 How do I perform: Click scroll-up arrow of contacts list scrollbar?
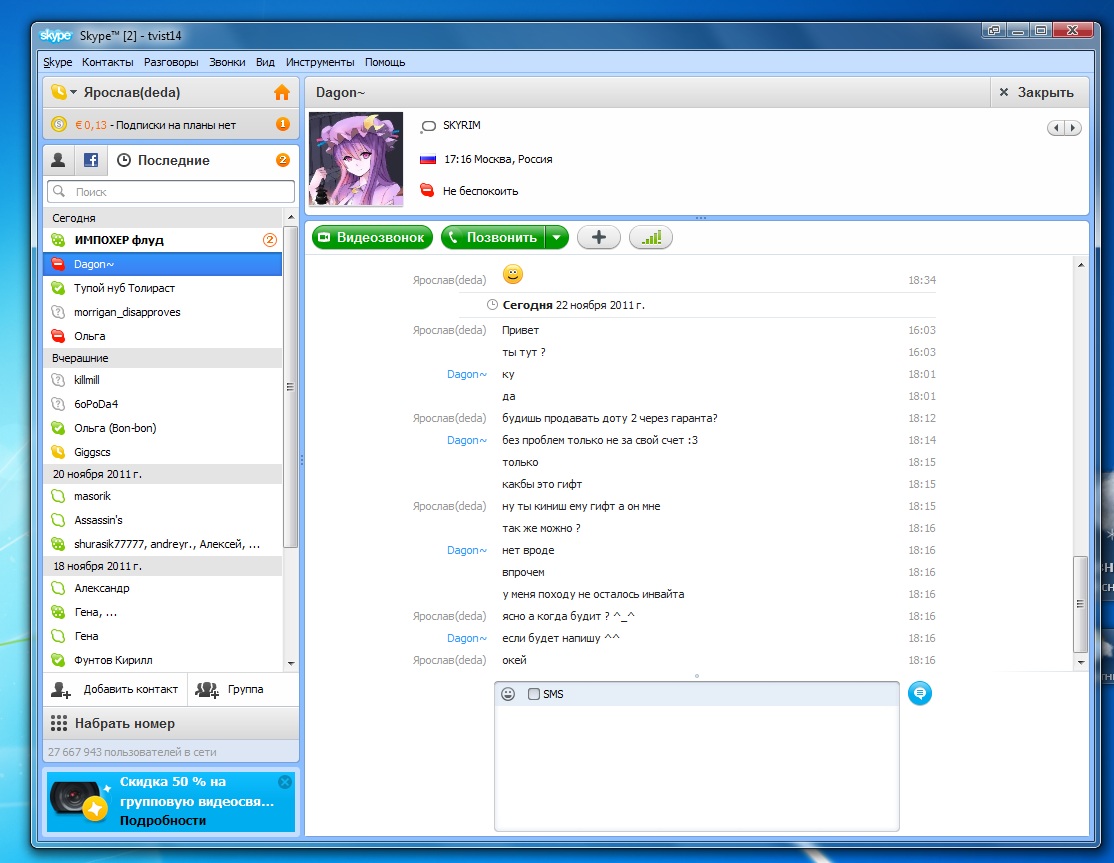pyautogui.click(x=291, y=216)
